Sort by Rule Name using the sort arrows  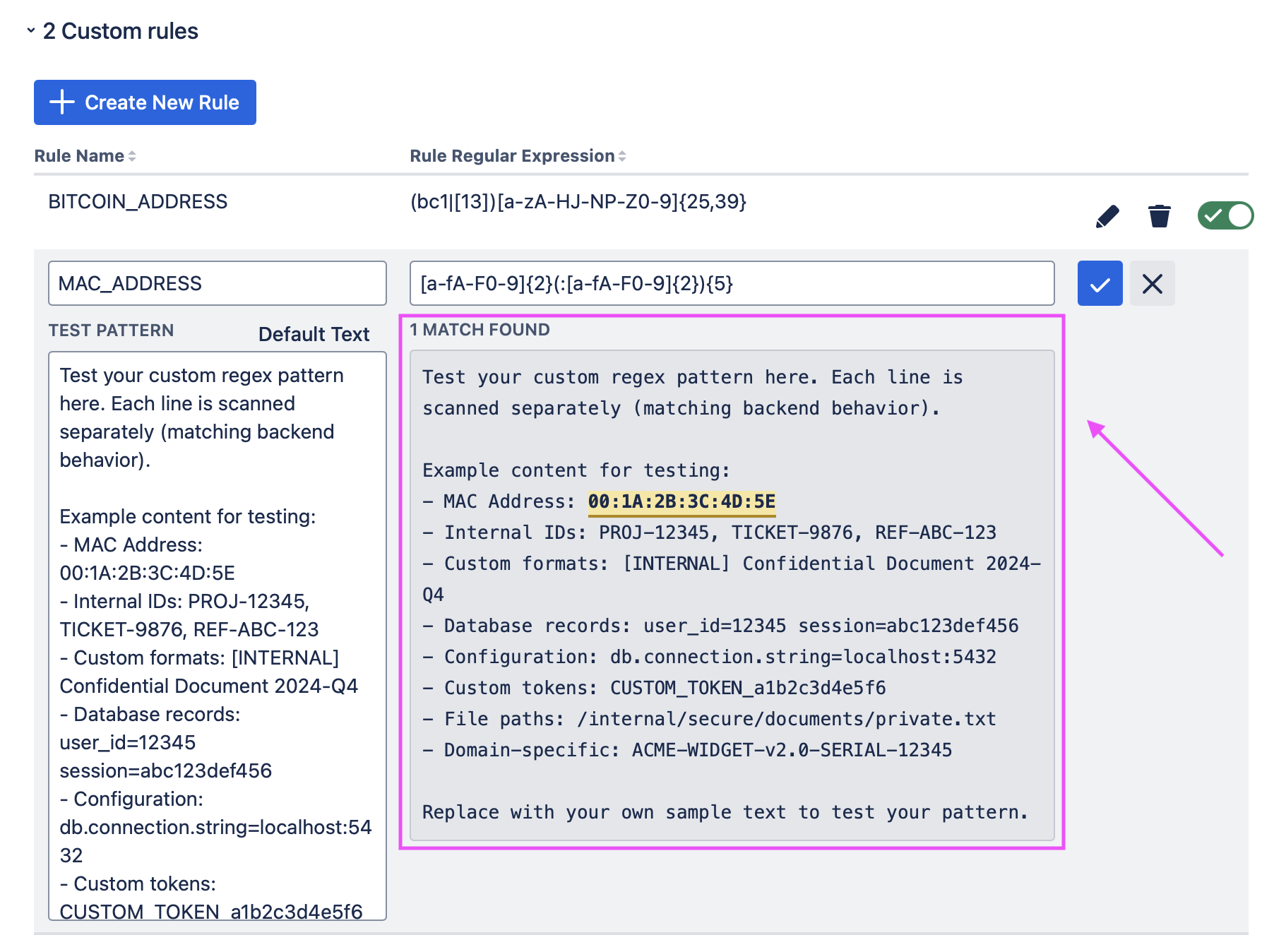click(x=132, y=156)
